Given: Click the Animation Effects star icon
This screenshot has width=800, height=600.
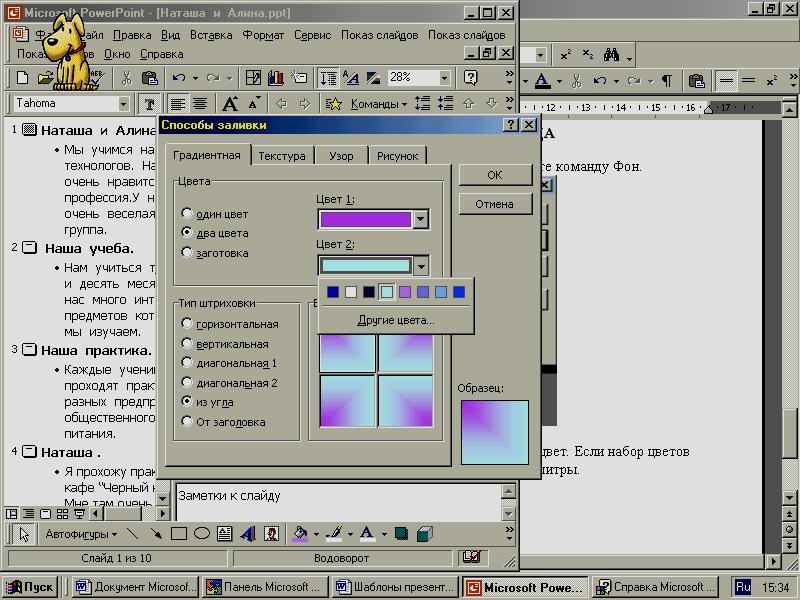Looking at the screenshot, I should click(x=334, y=104).
